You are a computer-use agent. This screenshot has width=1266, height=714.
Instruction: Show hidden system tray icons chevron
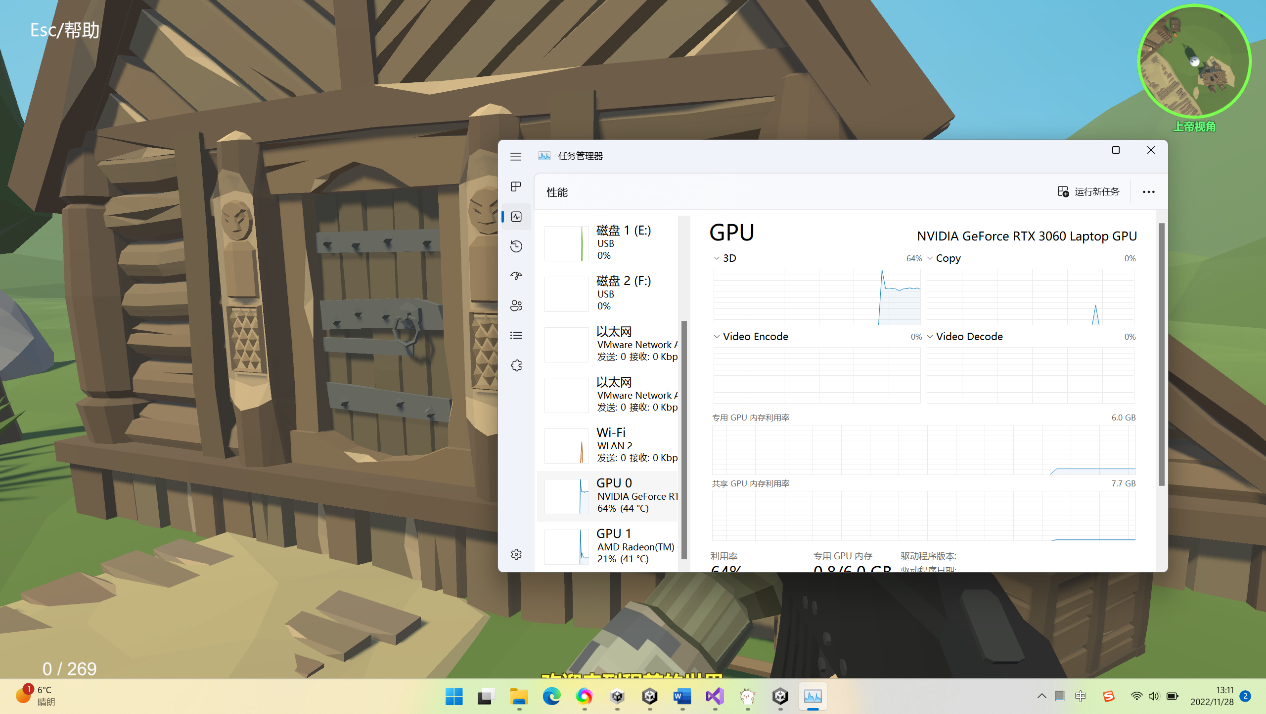pyautogui.click(x=1041, y=696)
